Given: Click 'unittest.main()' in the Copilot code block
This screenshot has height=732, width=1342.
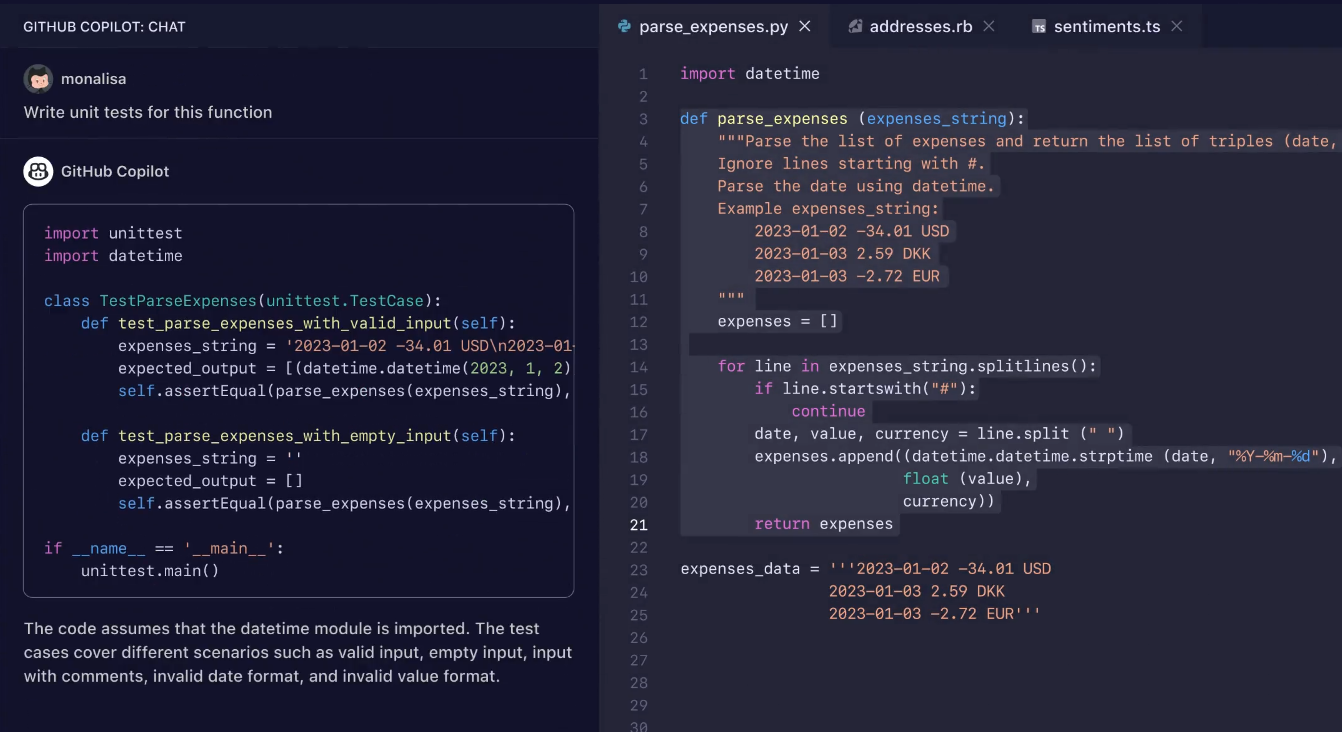Looking at the screenshot, I should click(x=150, y=571).
